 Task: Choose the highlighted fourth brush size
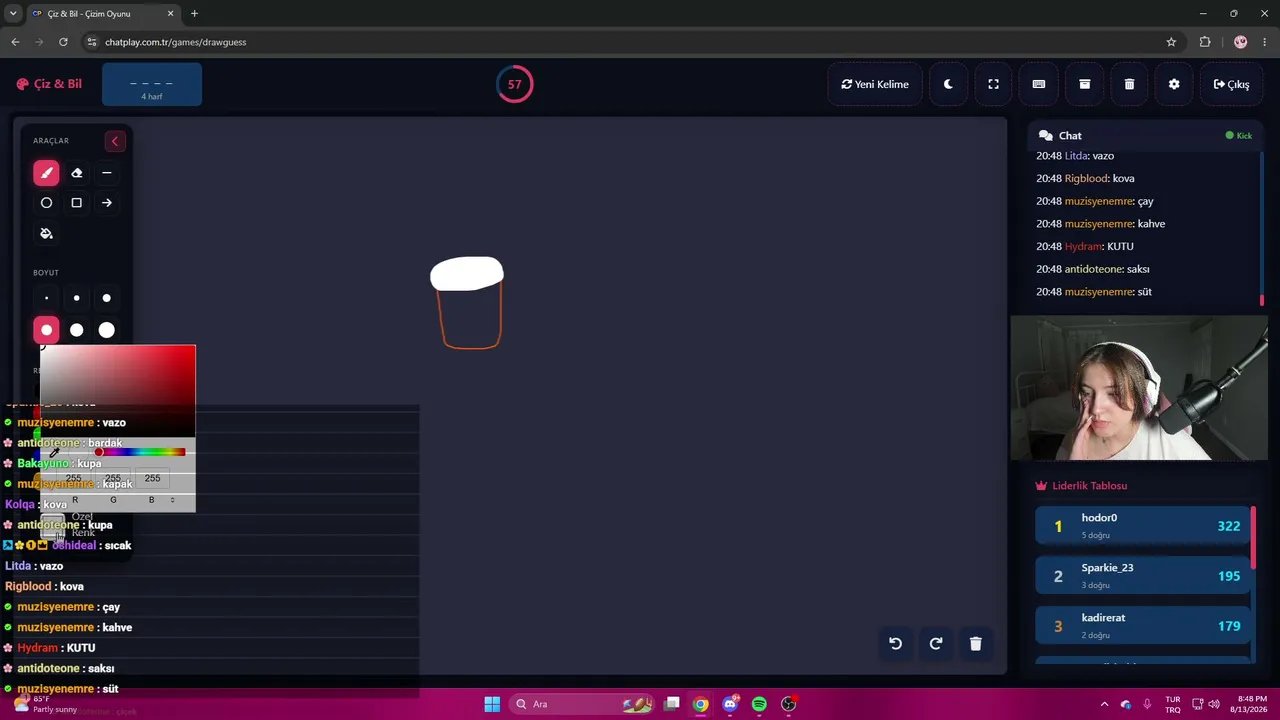pyautogui.click(x=46, y=330)
